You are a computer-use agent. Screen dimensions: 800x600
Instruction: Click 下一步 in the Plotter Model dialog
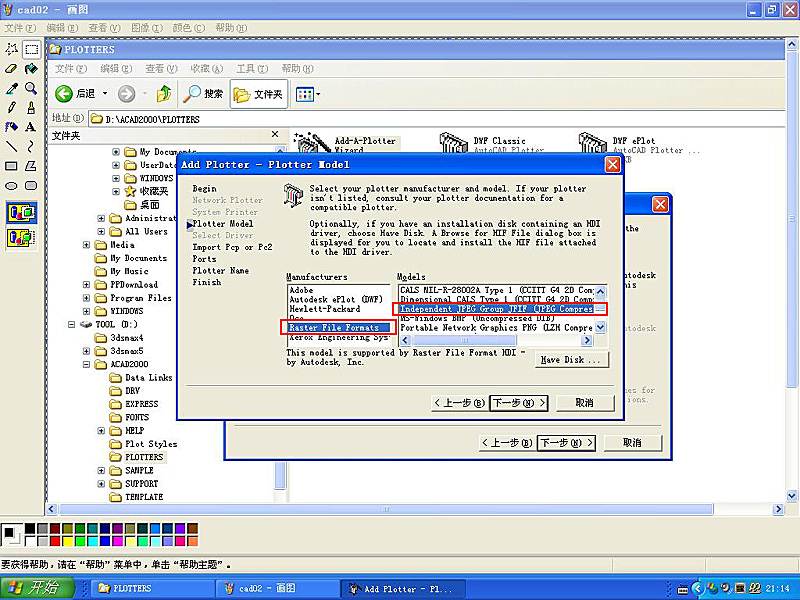519,403
